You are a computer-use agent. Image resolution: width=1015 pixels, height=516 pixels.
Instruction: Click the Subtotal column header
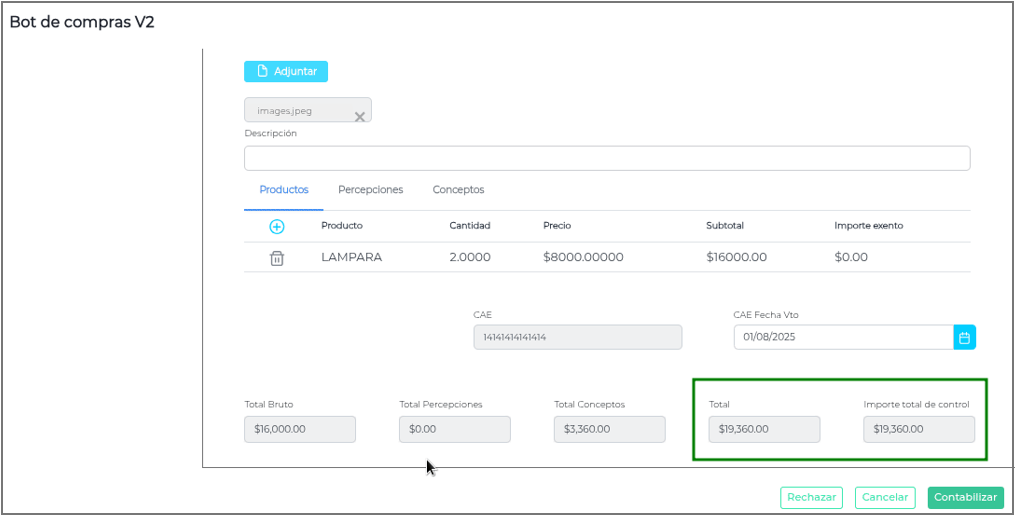(x=725, y=226)
